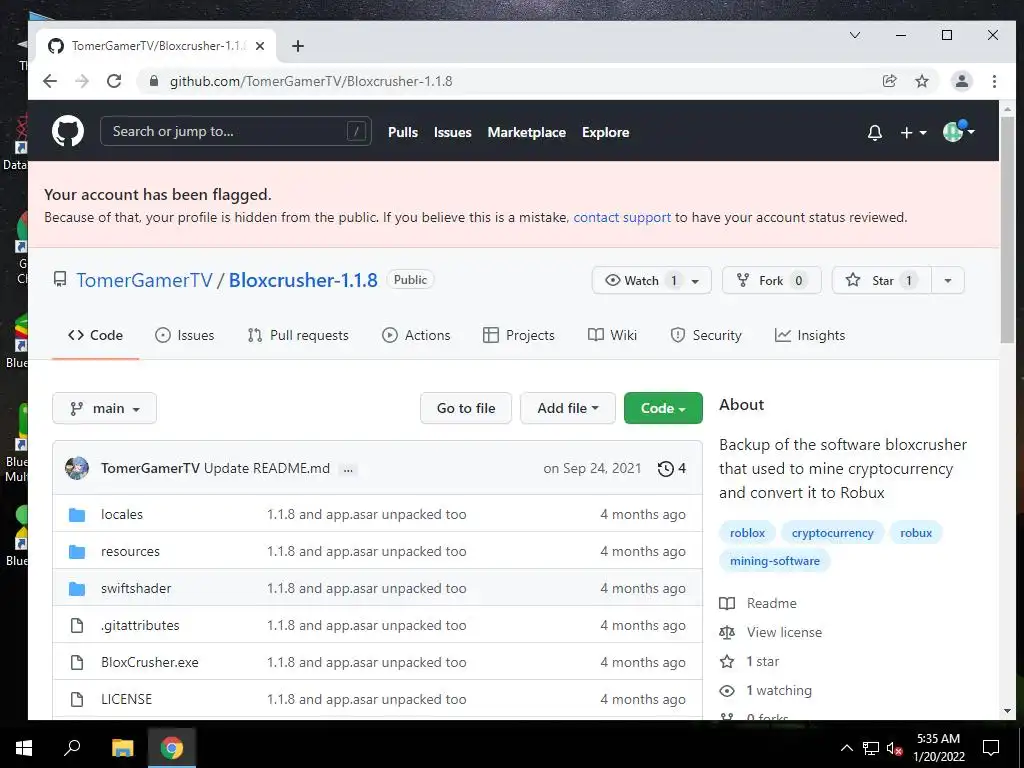Click TomerGamerTV commit author avatar
This screenshot has height=768, width=1024.
77,468
